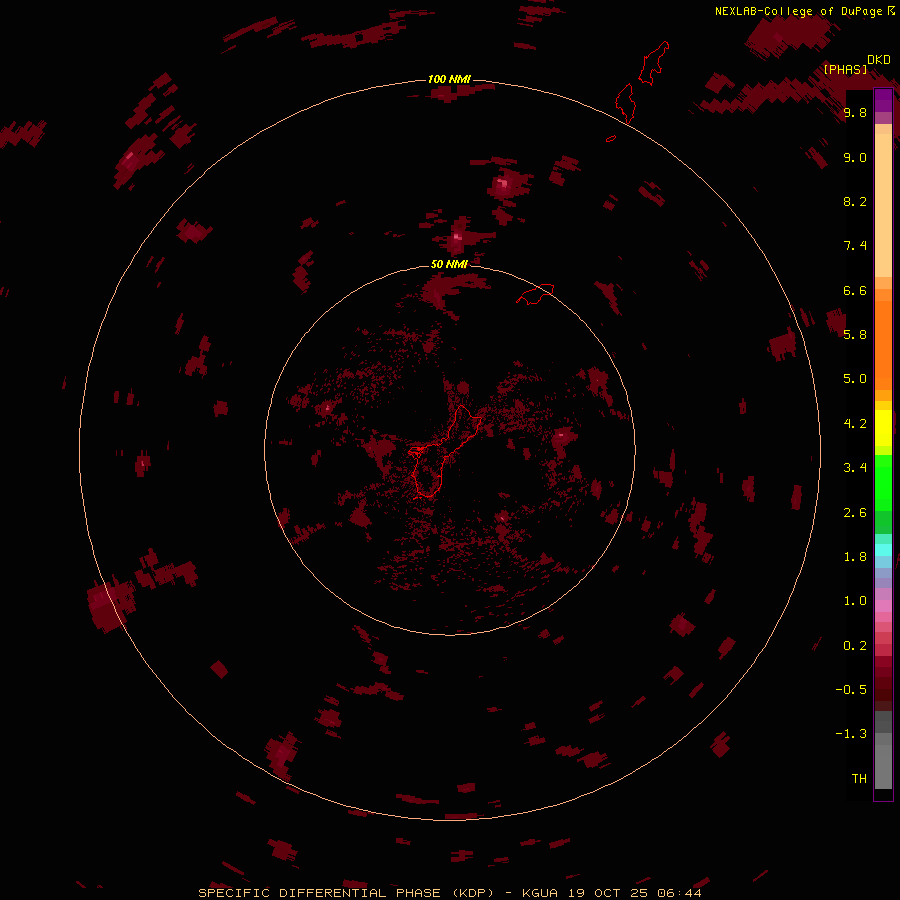900x900 pixels.
Task: Pick the bright green band of color bar
Action: coord(883,482)
